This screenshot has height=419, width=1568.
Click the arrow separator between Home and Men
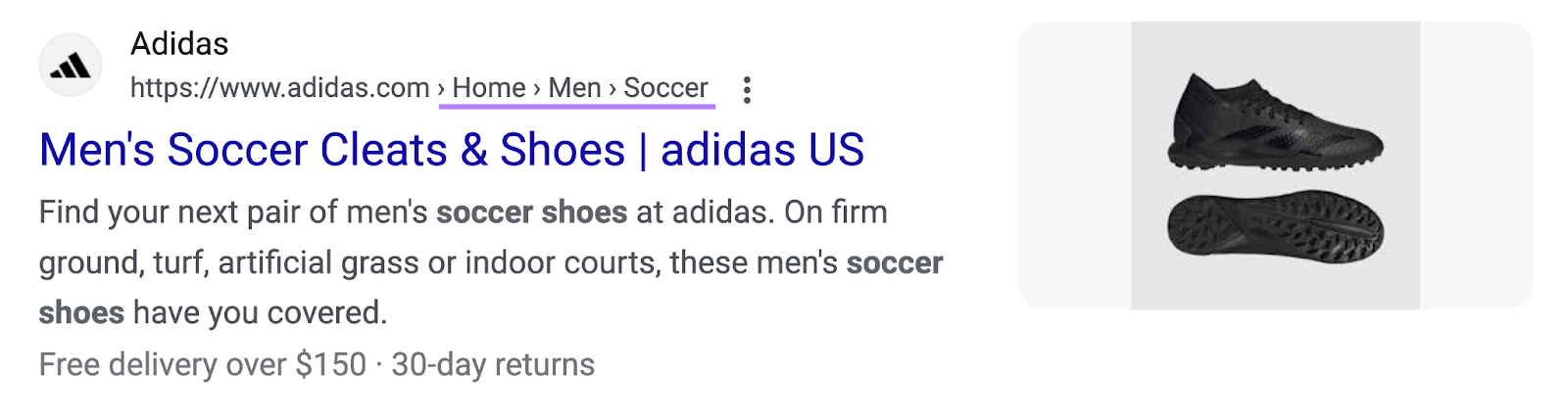[537, 89]
